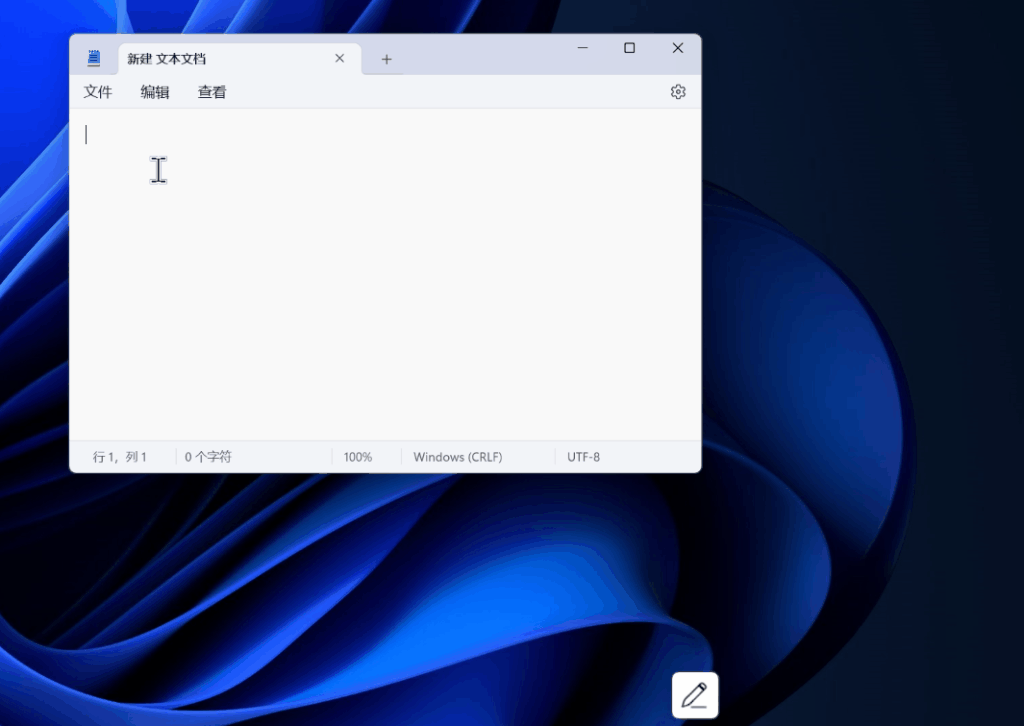
Task: Close the Notepad window
Action: pyautogui.click(x=677, y=48)
